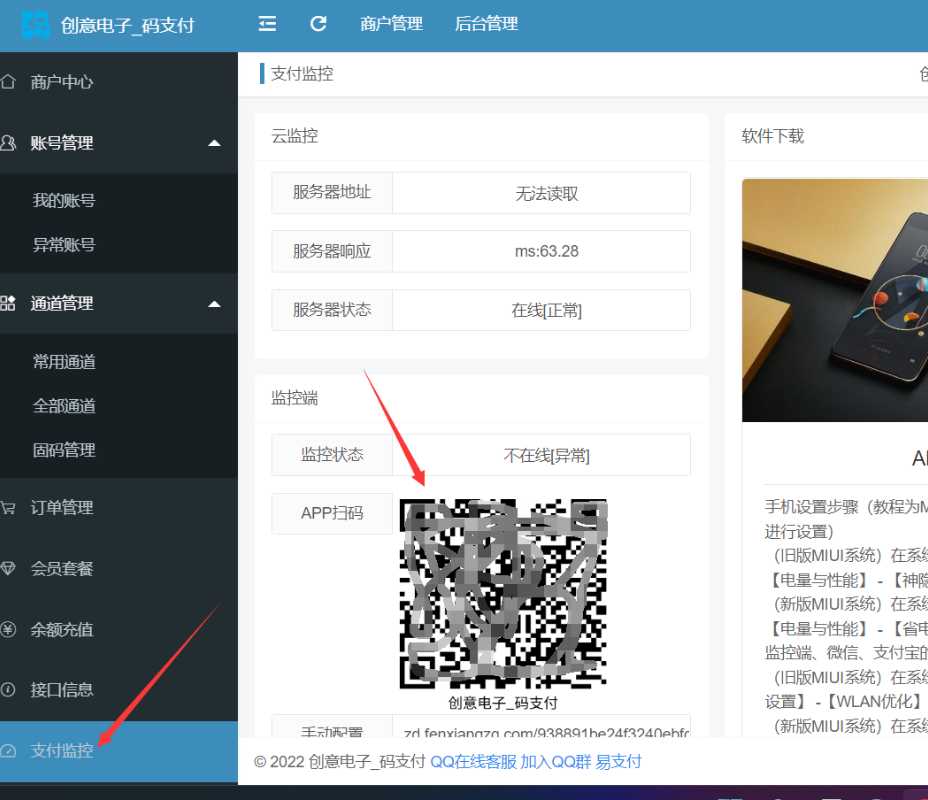Click the 不在线[异常] status value
928x800 pixels.
[541, 455]
